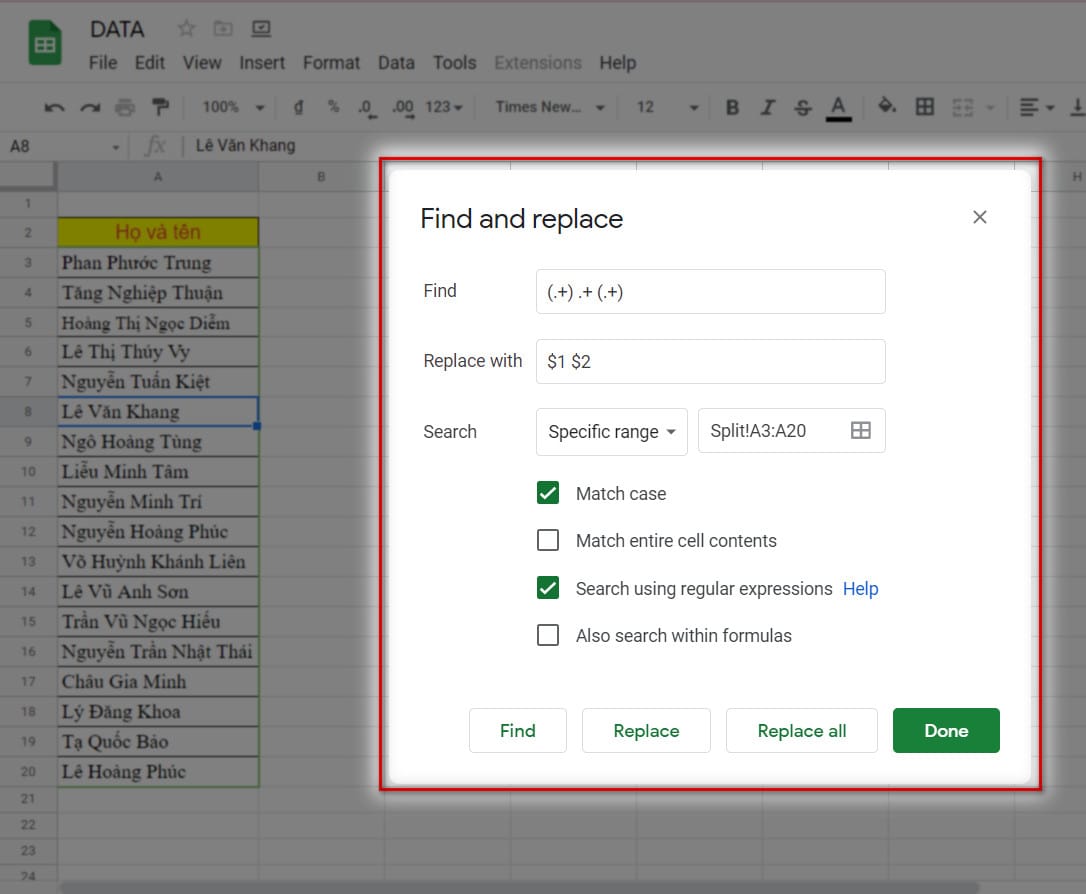Click the print icon in toolbar
Screen dimensions: 1086x894
(x=125, y=107)
